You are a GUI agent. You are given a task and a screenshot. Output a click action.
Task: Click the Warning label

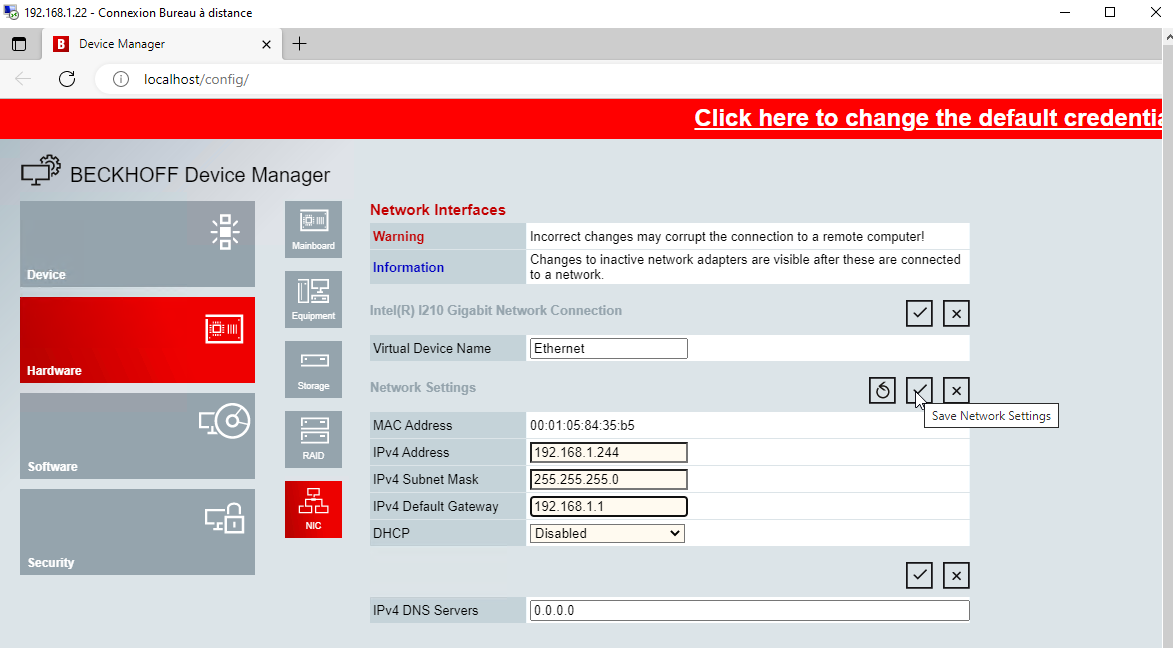pyautogui.click(x=399, y=236)
